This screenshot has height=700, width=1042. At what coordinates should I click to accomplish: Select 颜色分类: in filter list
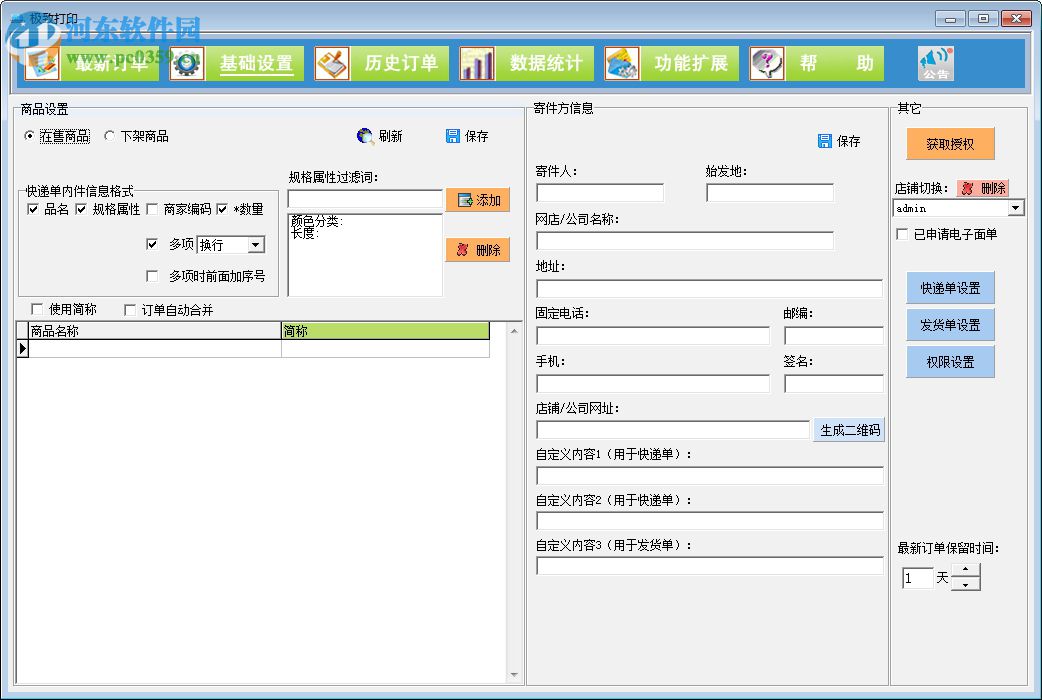click(317, 221)
